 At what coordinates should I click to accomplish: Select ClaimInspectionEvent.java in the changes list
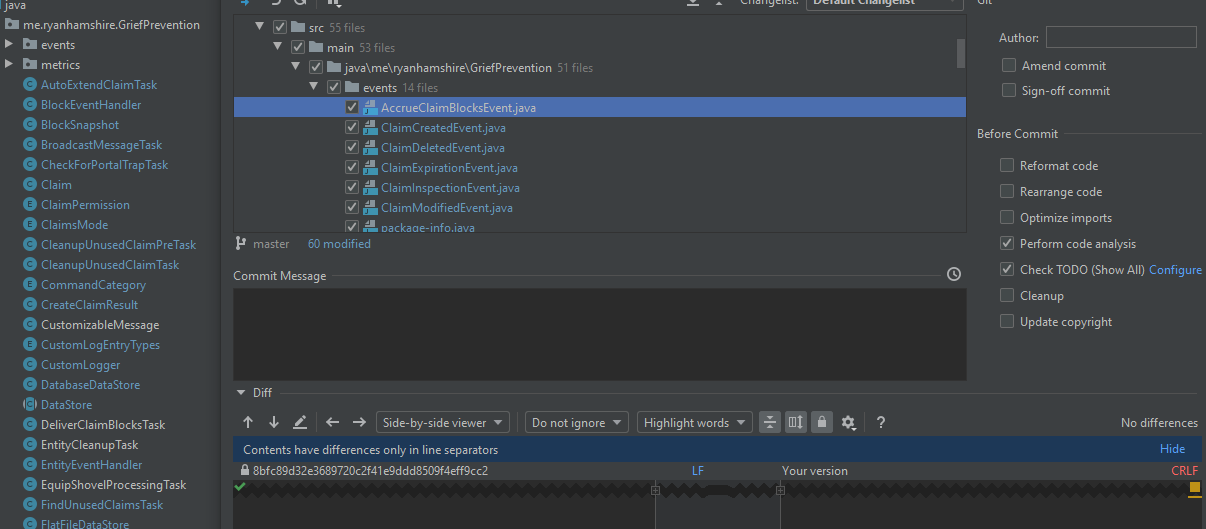coord(450,188)
